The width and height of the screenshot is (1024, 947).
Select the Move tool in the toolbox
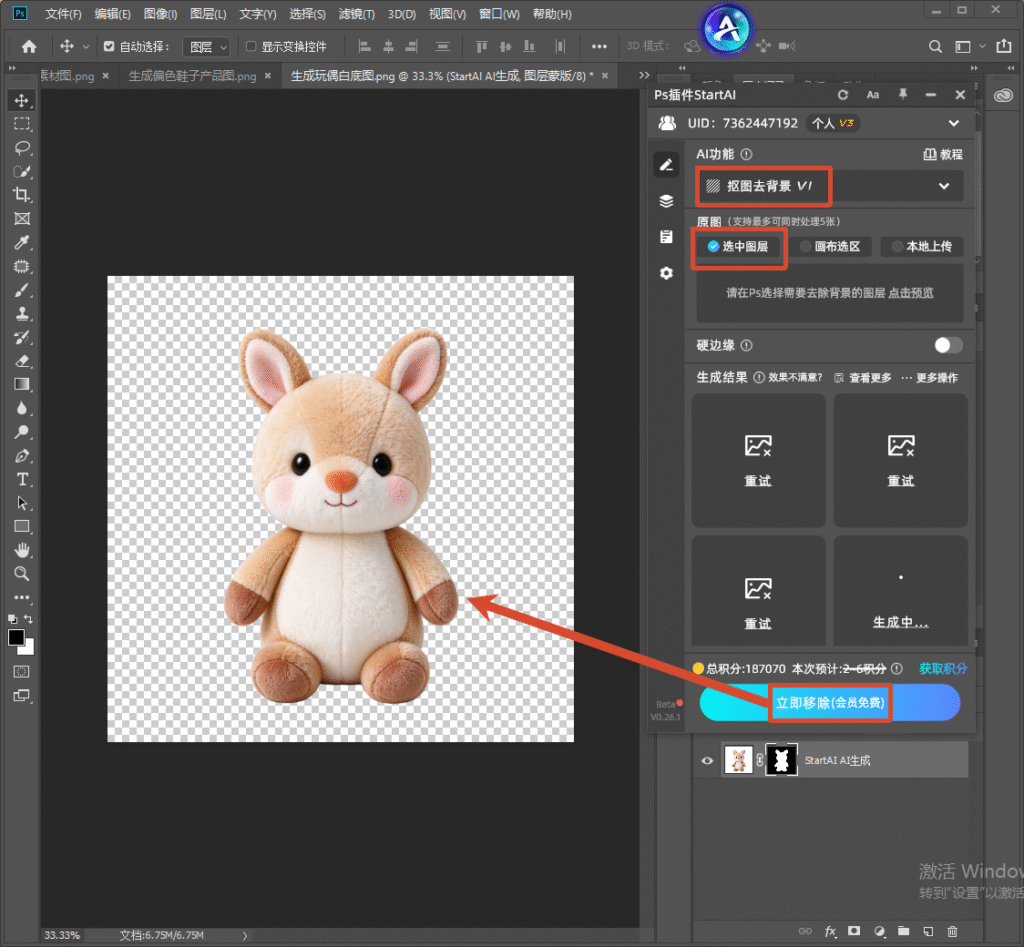22,101
